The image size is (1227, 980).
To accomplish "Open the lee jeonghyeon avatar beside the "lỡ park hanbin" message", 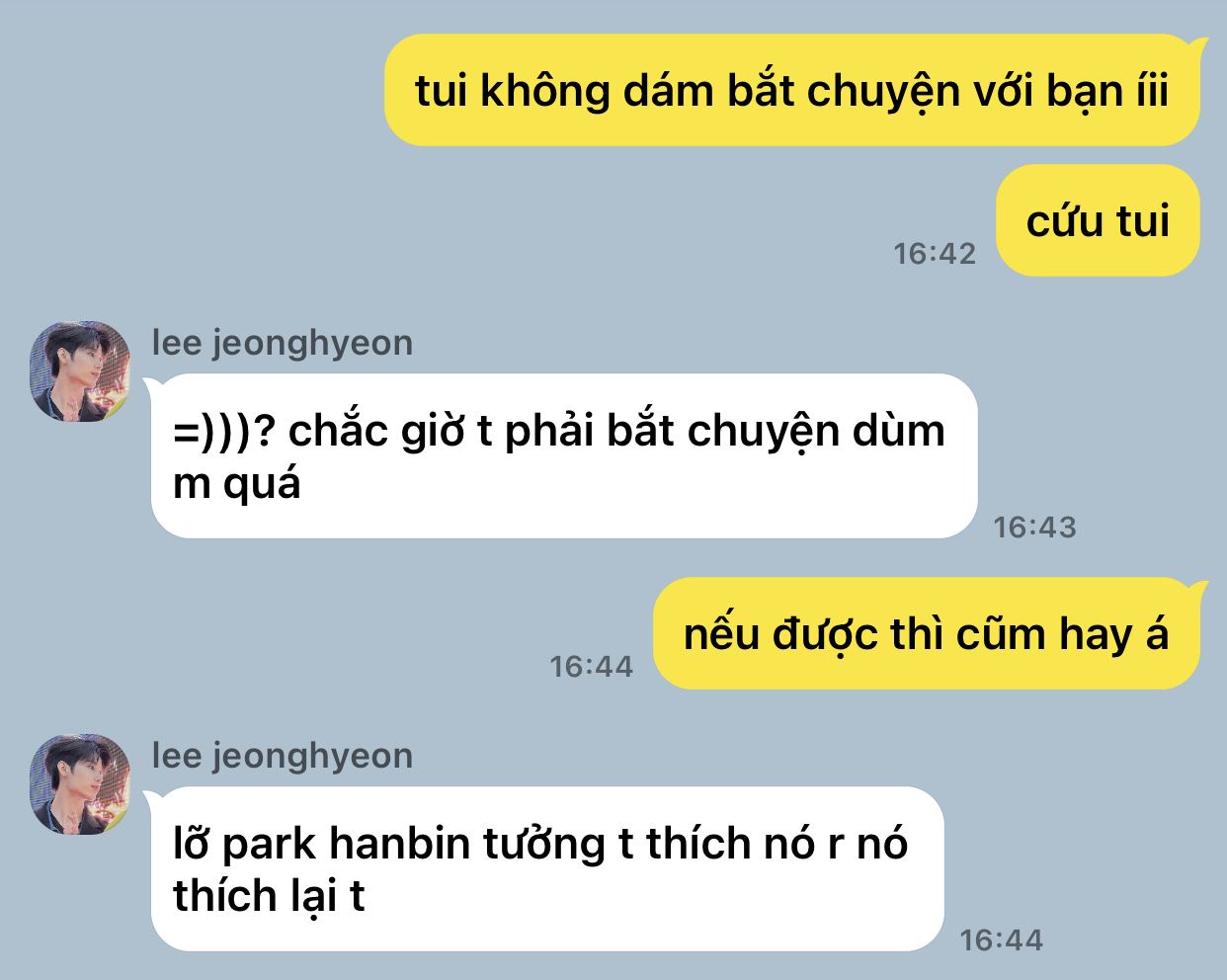I will pyautogui.click(x=80, y=784).
